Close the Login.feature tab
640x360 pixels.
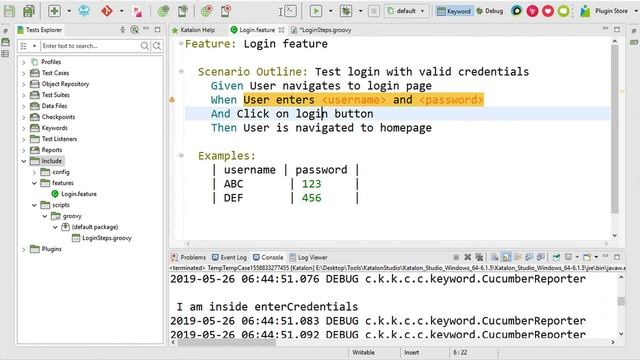(x=281, y=30)
